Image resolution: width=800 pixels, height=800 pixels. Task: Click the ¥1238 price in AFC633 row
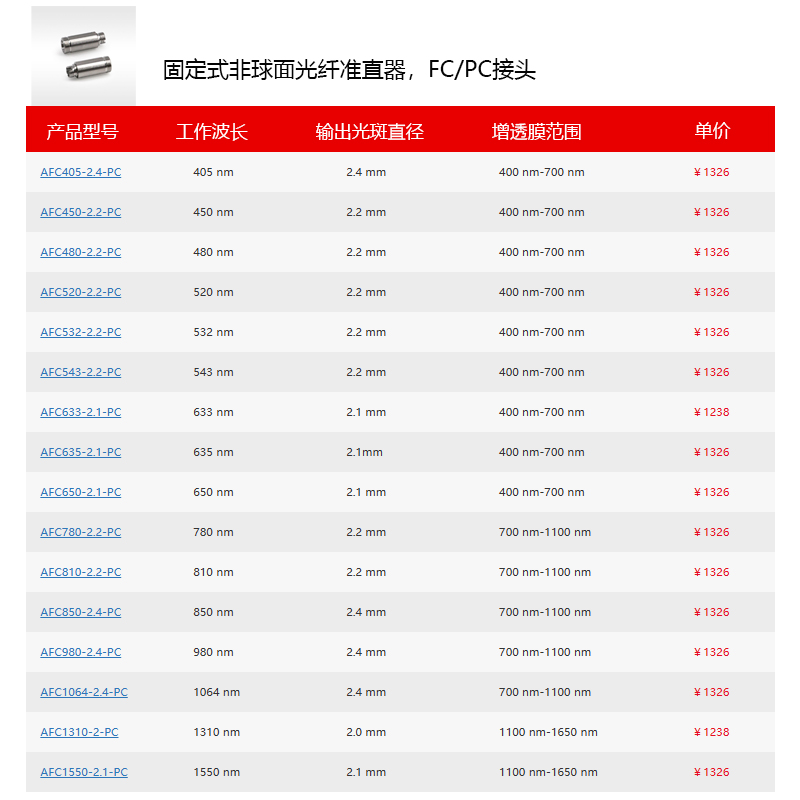(x=711, y=412)
